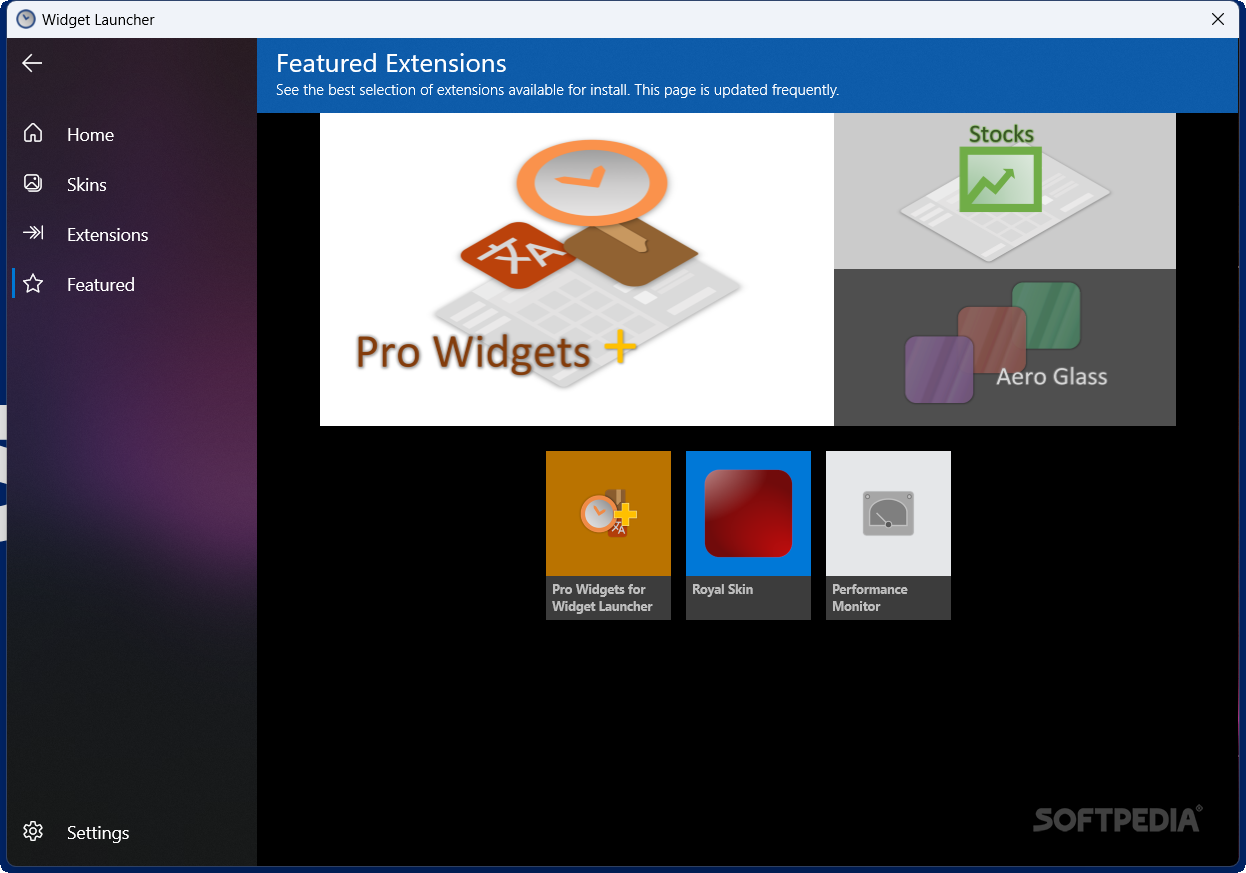Click the 'See the best selection' description text
1246x873 pixels.
click(557, 90)
